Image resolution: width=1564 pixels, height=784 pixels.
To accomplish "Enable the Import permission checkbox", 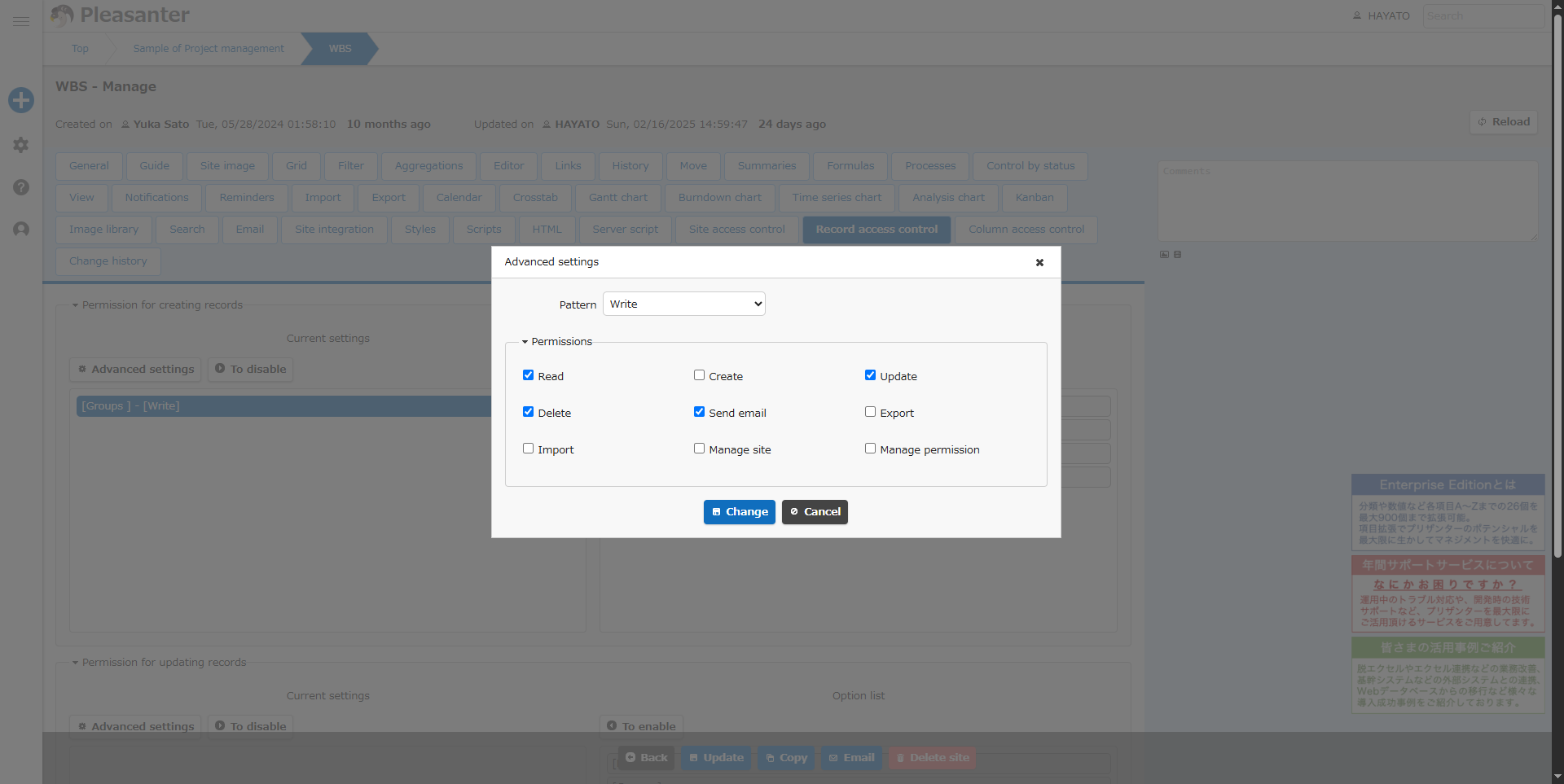I will point(528,449).
